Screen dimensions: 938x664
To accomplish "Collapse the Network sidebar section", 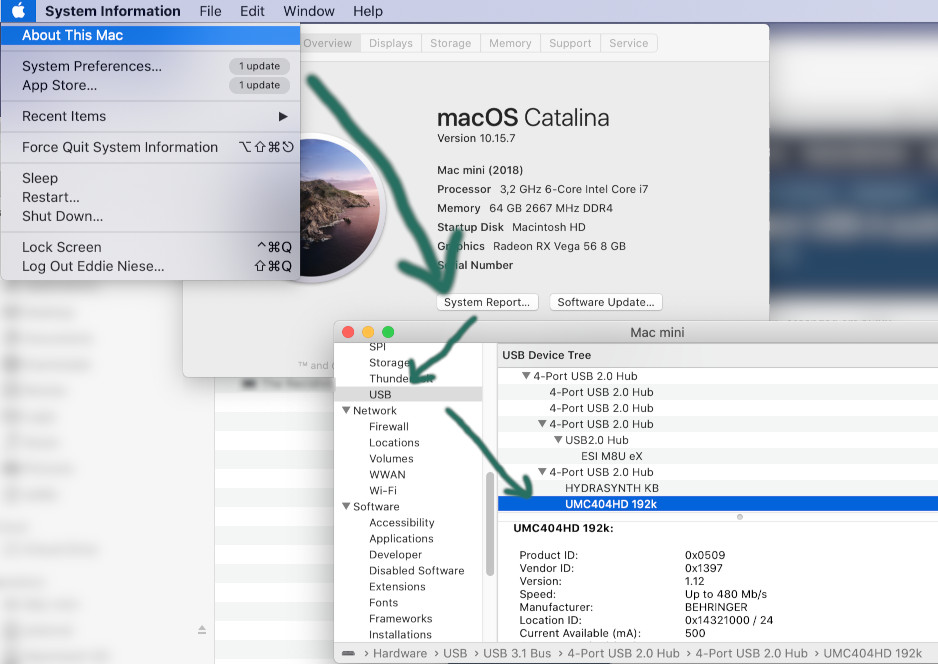I will point(346,410).
